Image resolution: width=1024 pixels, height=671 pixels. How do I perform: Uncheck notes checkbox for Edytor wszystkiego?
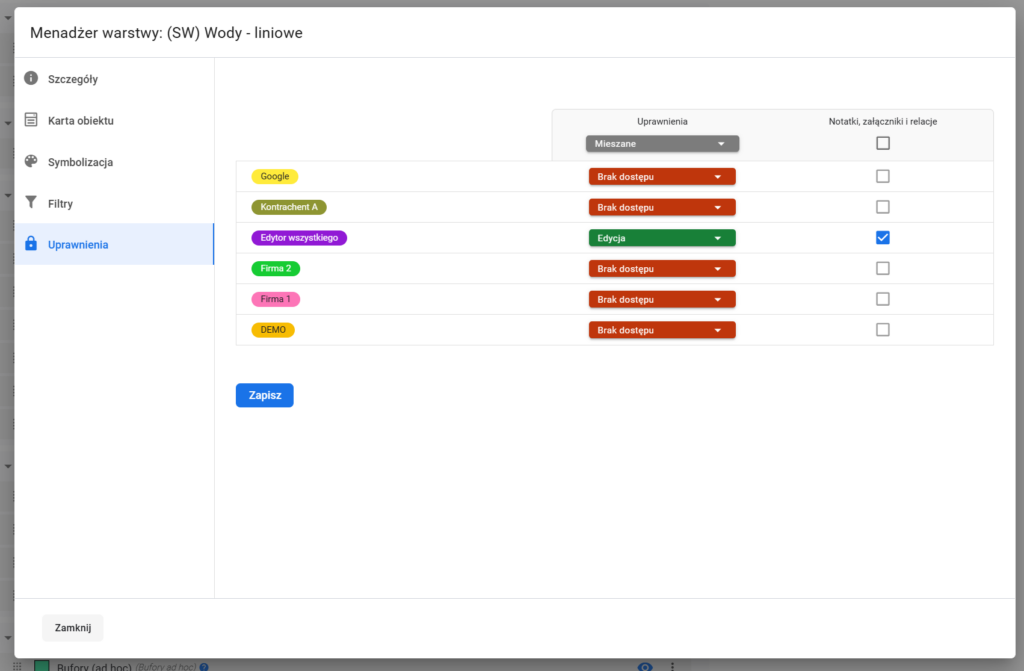tap(882, 238)
